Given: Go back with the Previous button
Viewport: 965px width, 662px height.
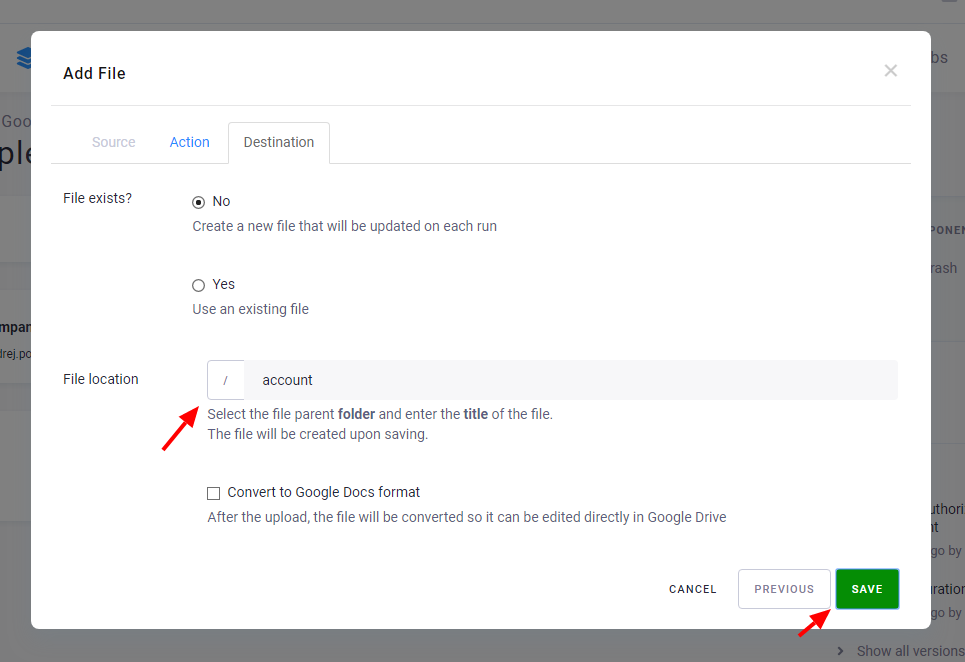Looking at the screenshot, I should point(784,589).
